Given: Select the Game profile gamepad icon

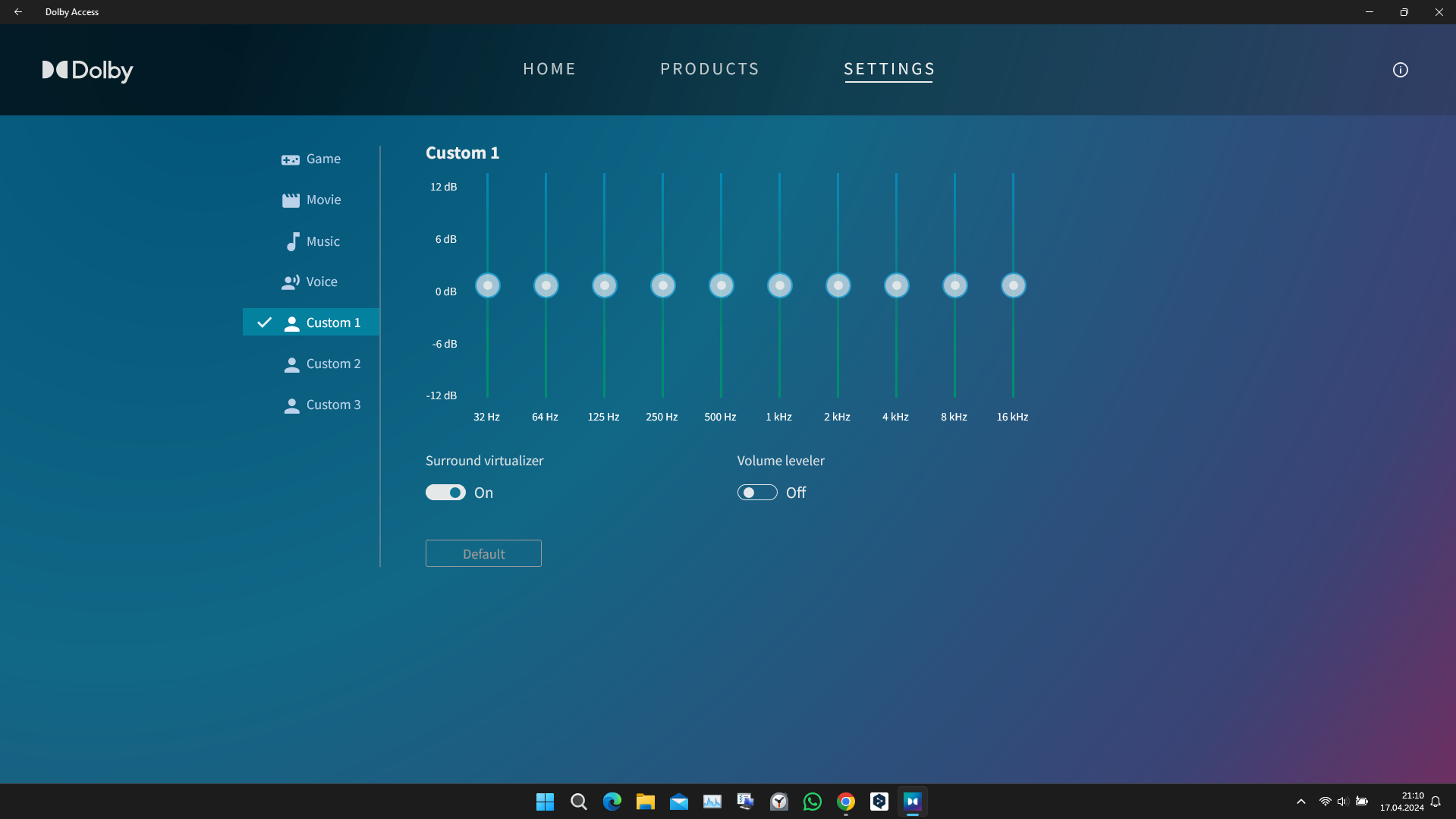Looking at the screenshot, I should pyautogui.click(x=291, y=159).
